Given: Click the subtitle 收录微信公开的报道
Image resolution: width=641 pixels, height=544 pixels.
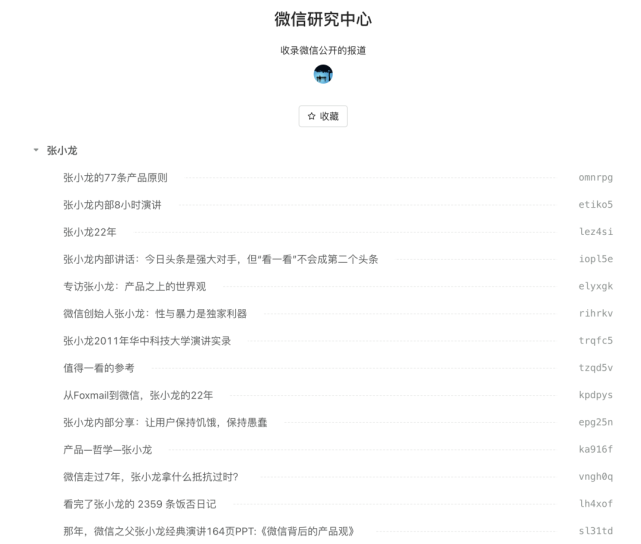Looking at the screenshot, I should (x=323, y=51).
